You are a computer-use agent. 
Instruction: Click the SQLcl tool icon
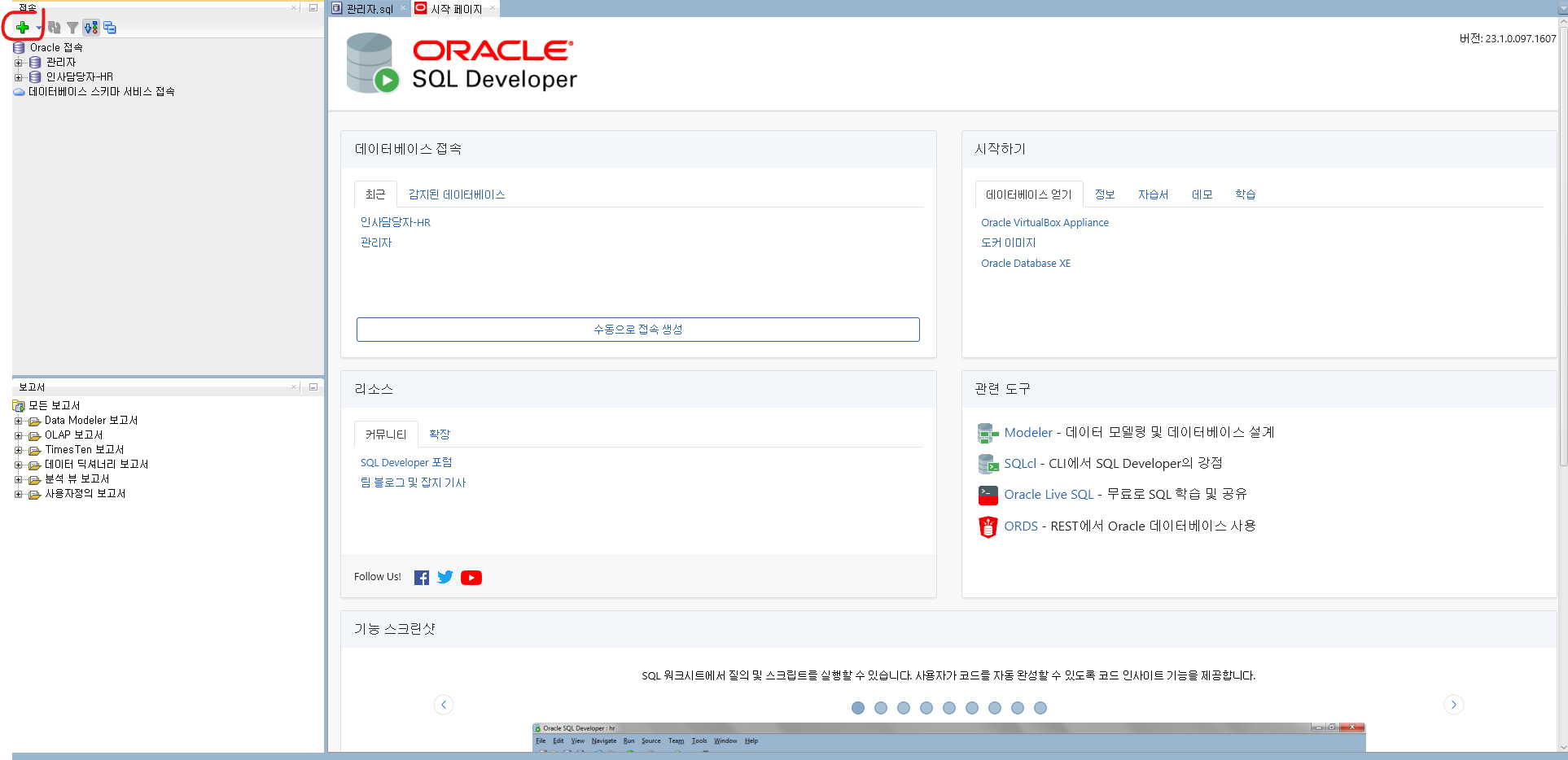(x=988, y=464)
